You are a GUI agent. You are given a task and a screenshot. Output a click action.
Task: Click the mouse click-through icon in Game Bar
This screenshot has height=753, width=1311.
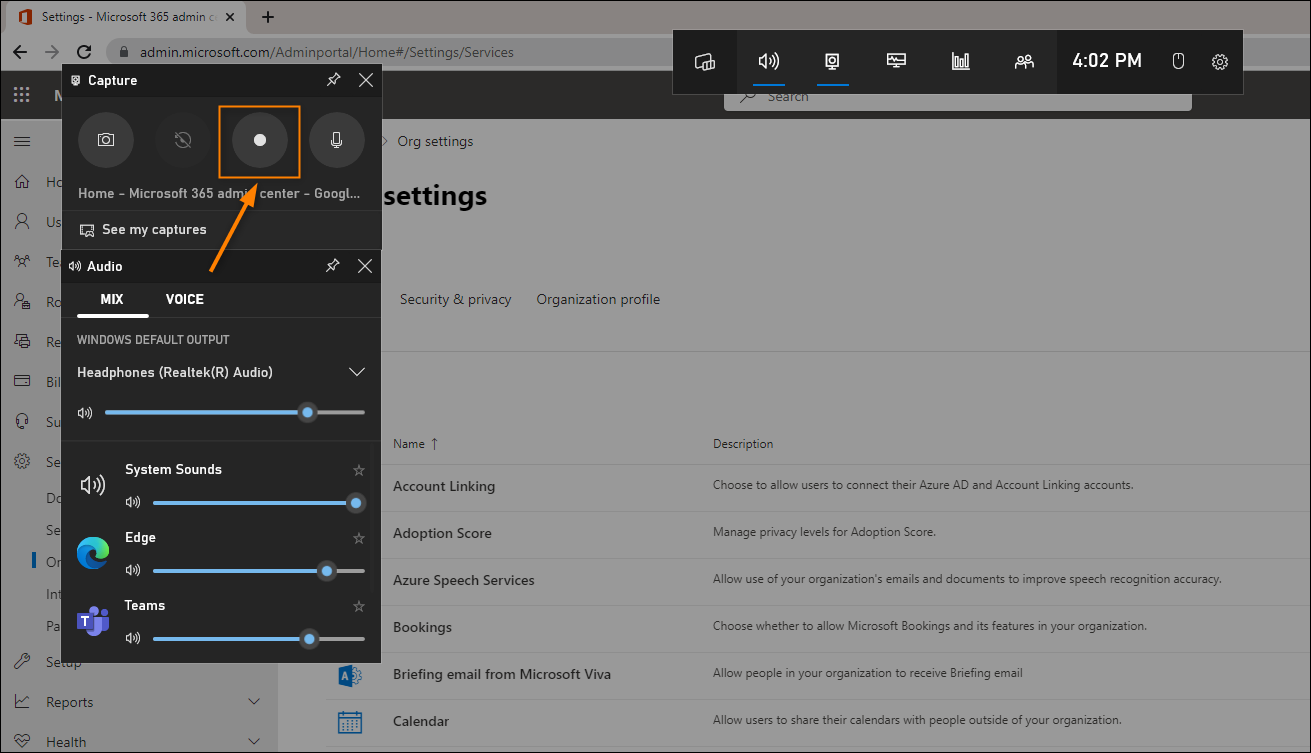(x=1178, y=61)
